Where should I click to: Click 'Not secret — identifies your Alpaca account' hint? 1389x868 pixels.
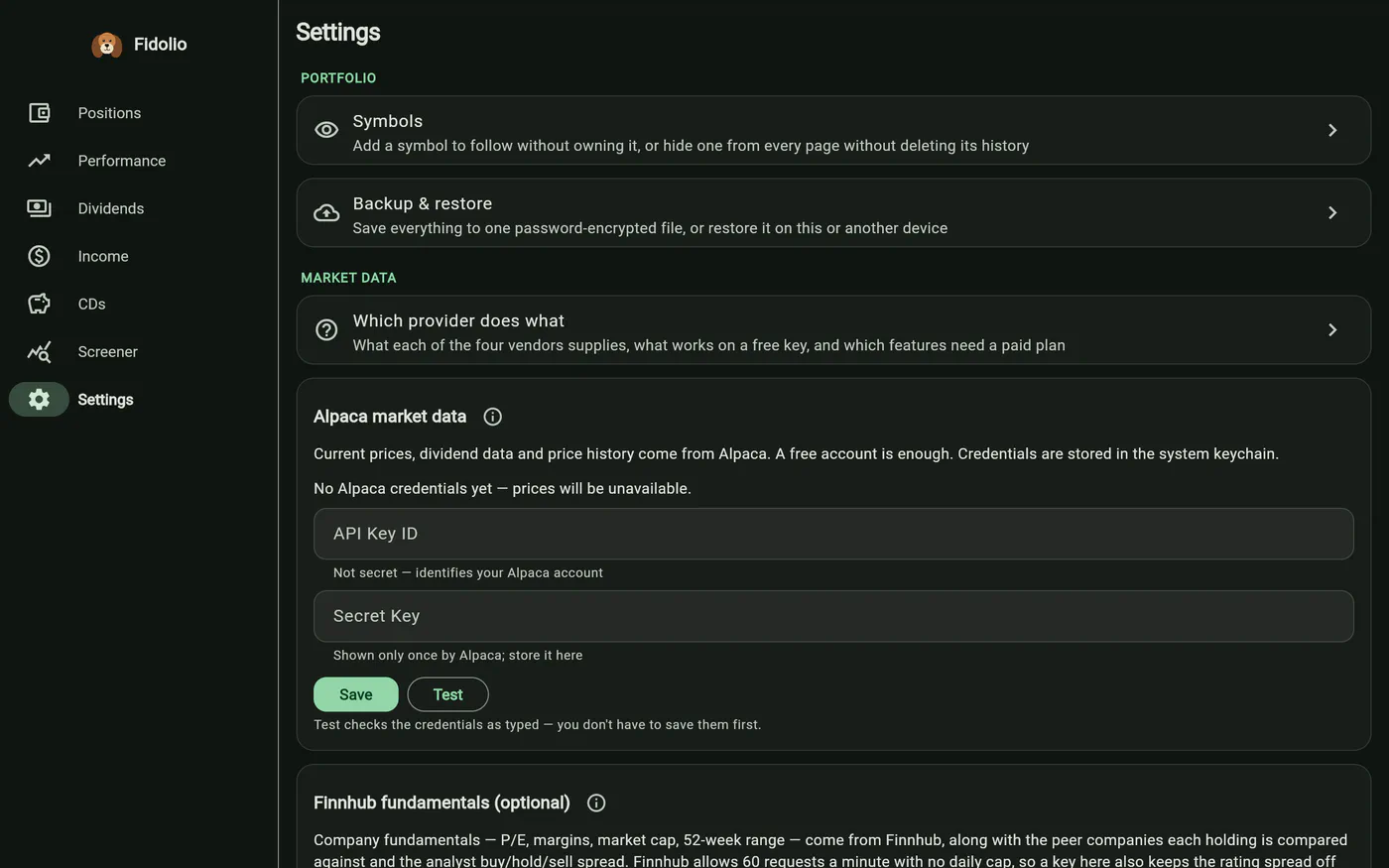(468, 572)
